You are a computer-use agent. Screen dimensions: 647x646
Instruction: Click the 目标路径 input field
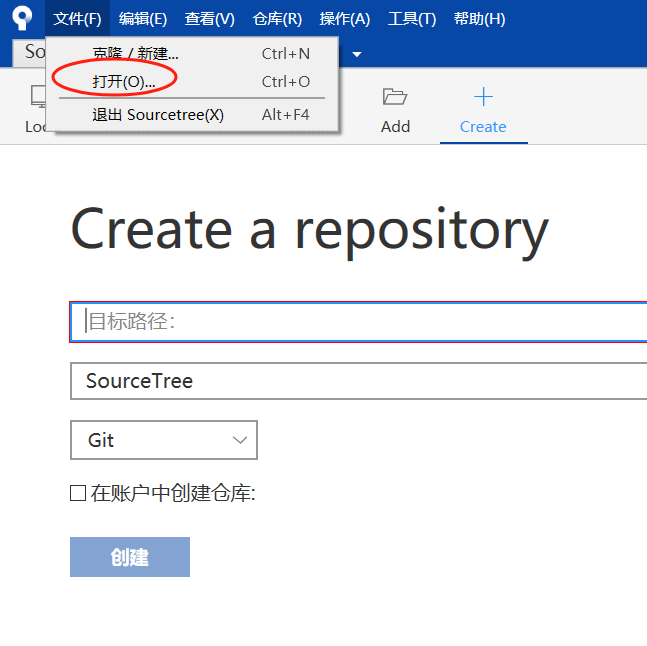358,322
